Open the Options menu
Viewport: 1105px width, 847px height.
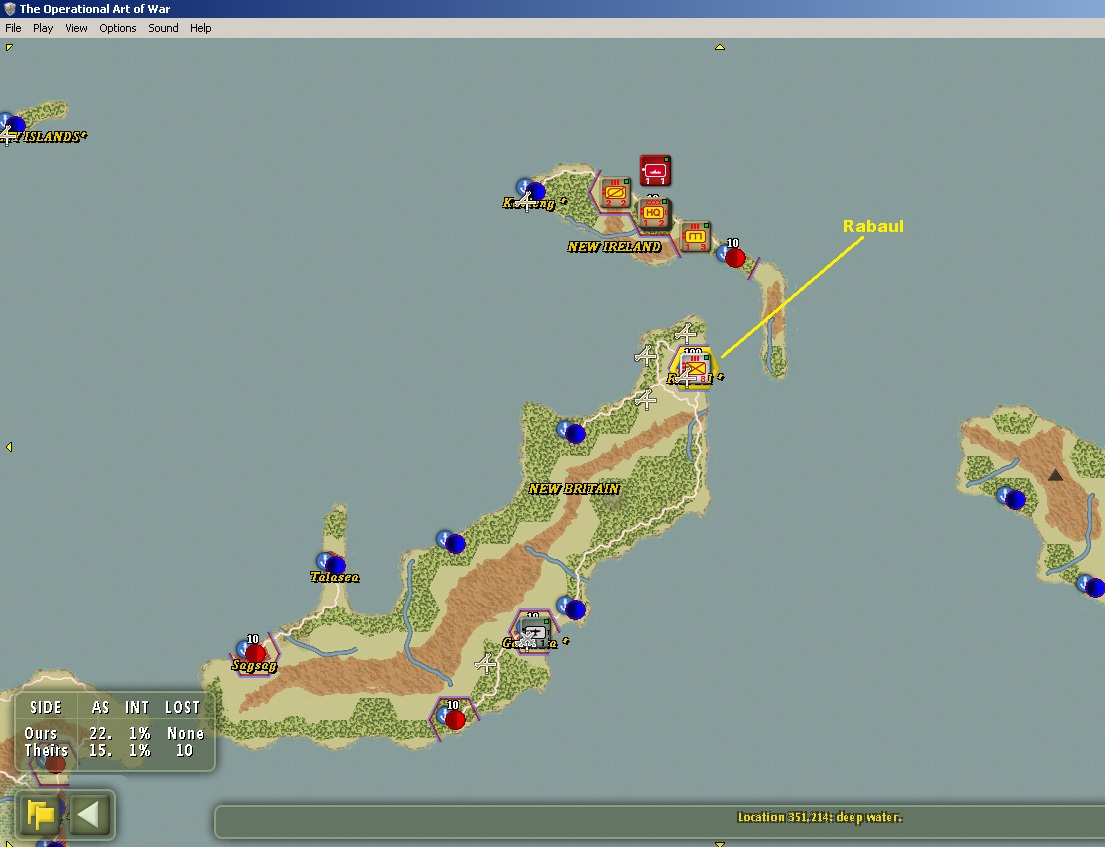118,28
